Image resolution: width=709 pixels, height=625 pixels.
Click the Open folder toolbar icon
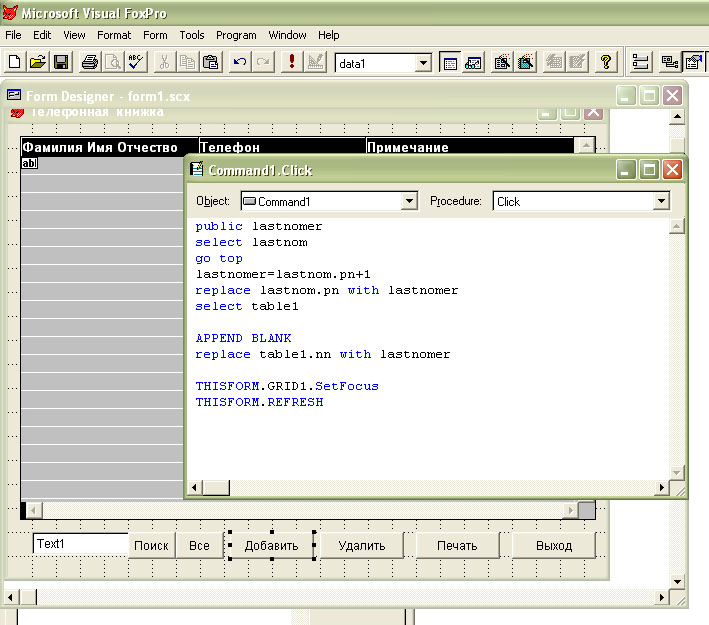pos(38,62)
